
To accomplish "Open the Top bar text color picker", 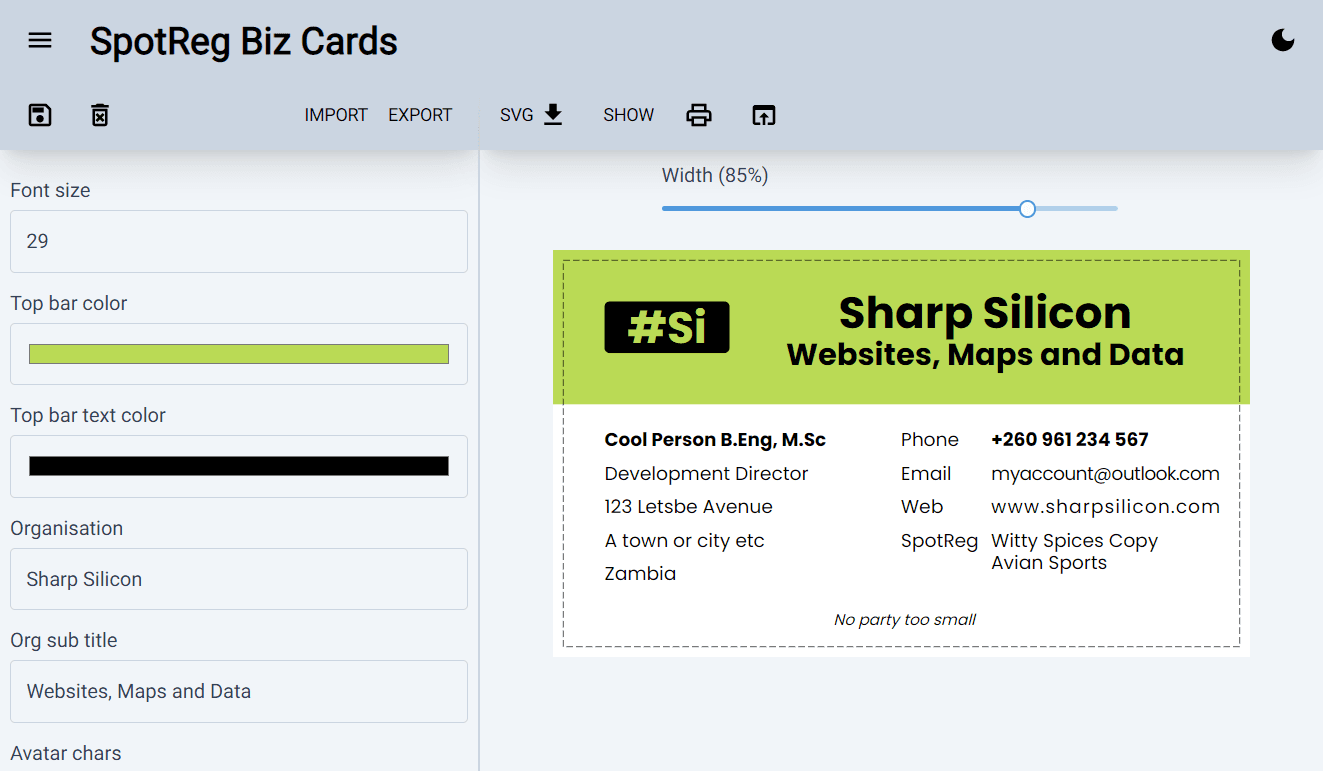I will click(x=239, y=466).
